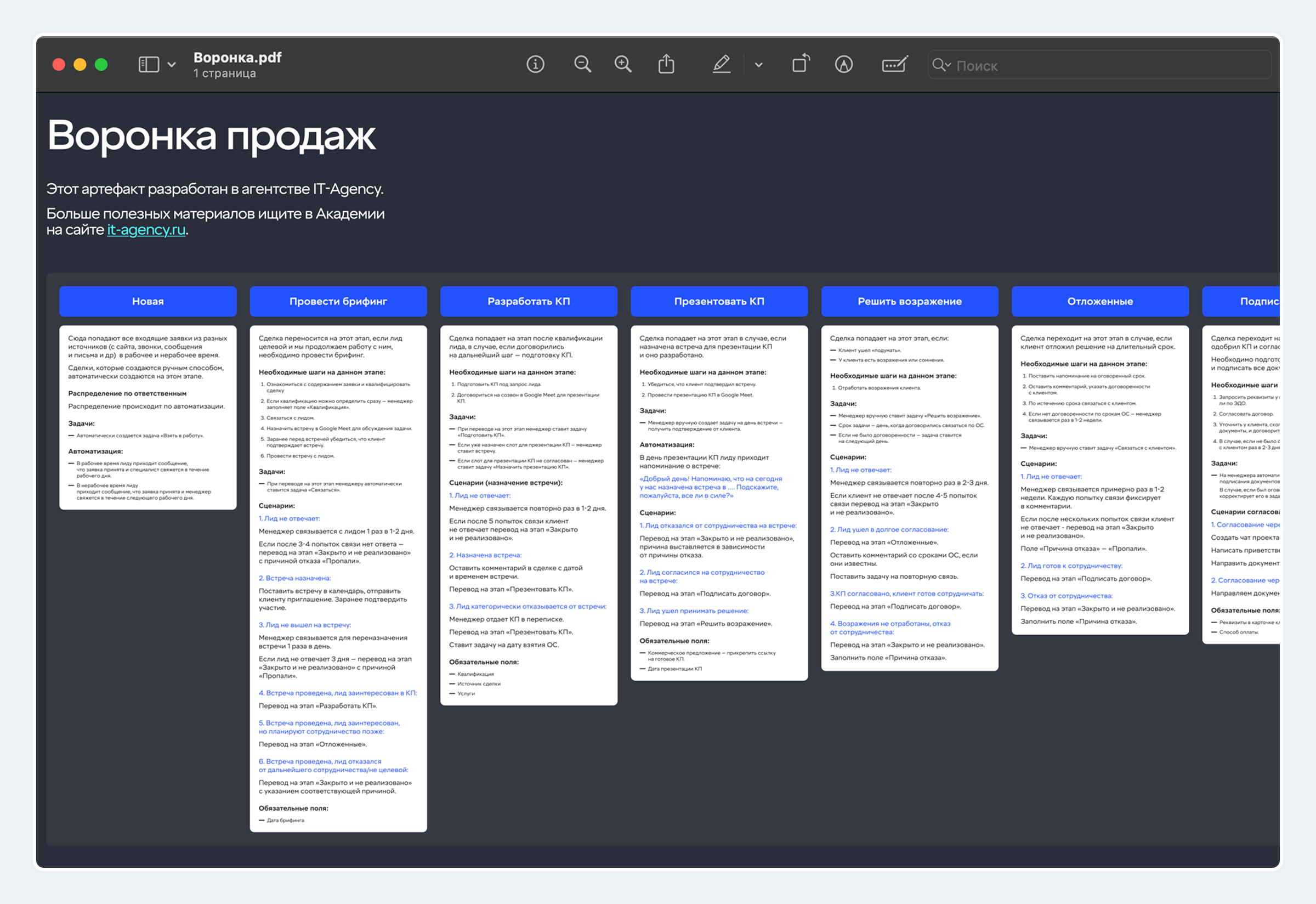
Task: Click 'Распределение по ответственным' subheading
Action: (x=127, y=393)
